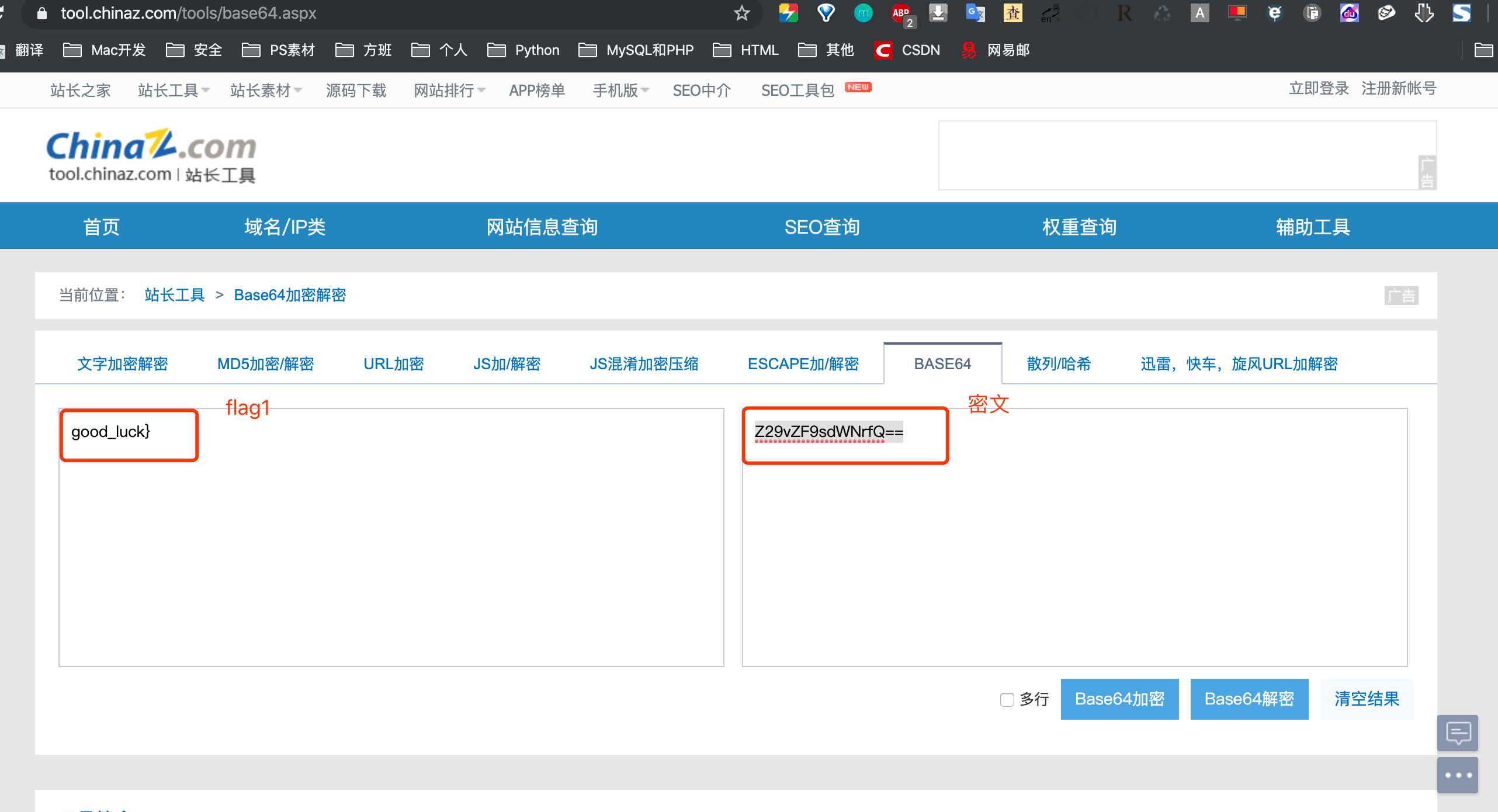Open the white down-arrow extension icon
This screenshot has height=812, width=1498.
click(x=1424, y=13)
